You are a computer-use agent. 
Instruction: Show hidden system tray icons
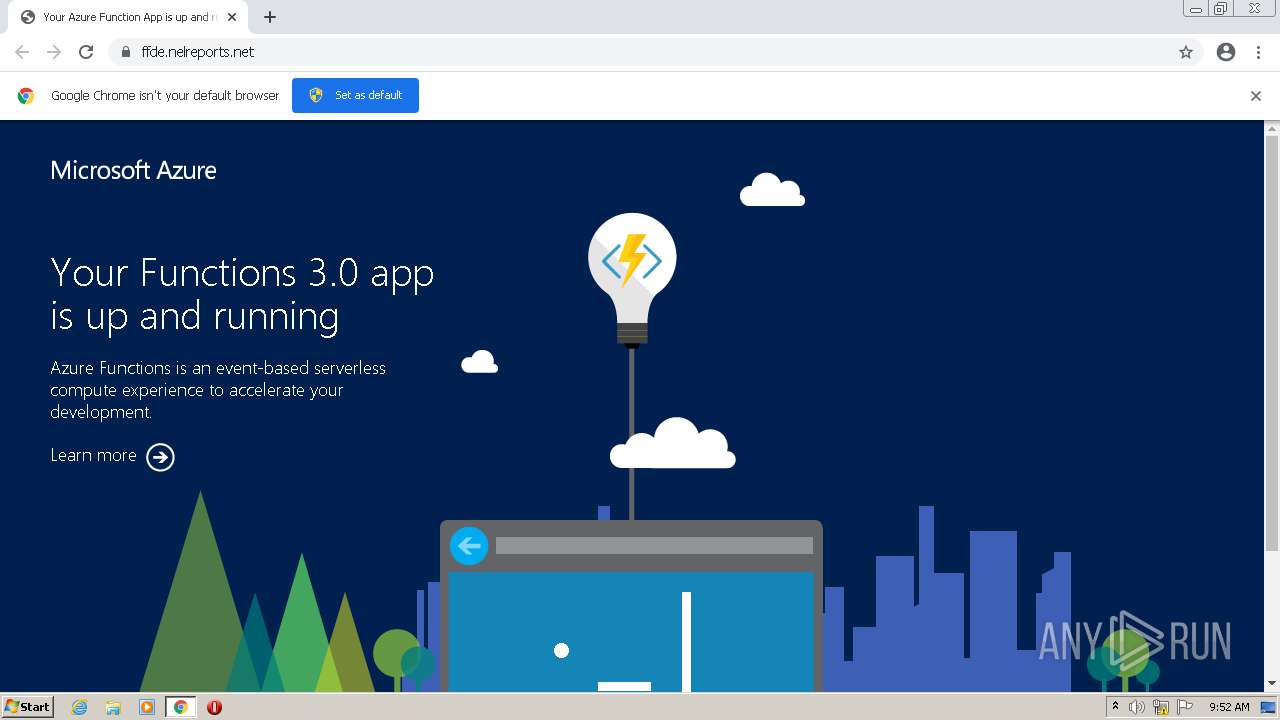(x=1115, y=707)
